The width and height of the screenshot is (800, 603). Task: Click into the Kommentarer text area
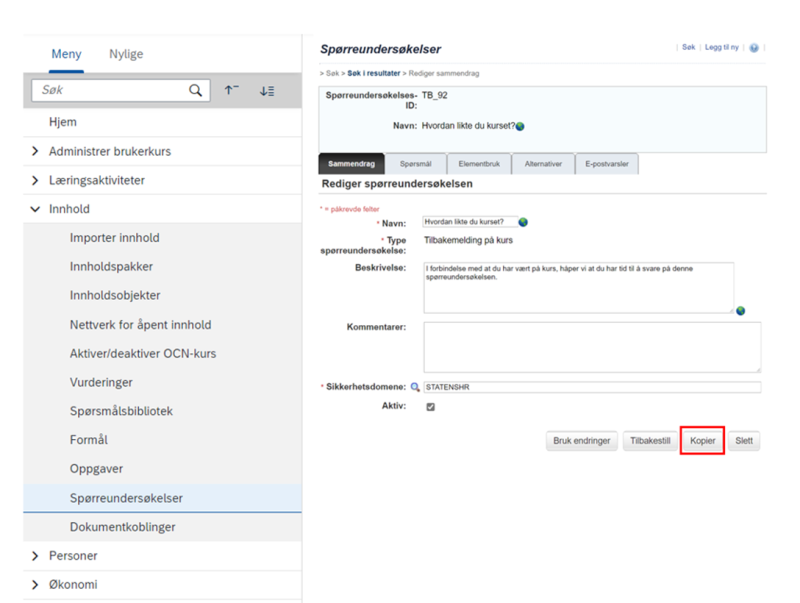click(592, 347)
